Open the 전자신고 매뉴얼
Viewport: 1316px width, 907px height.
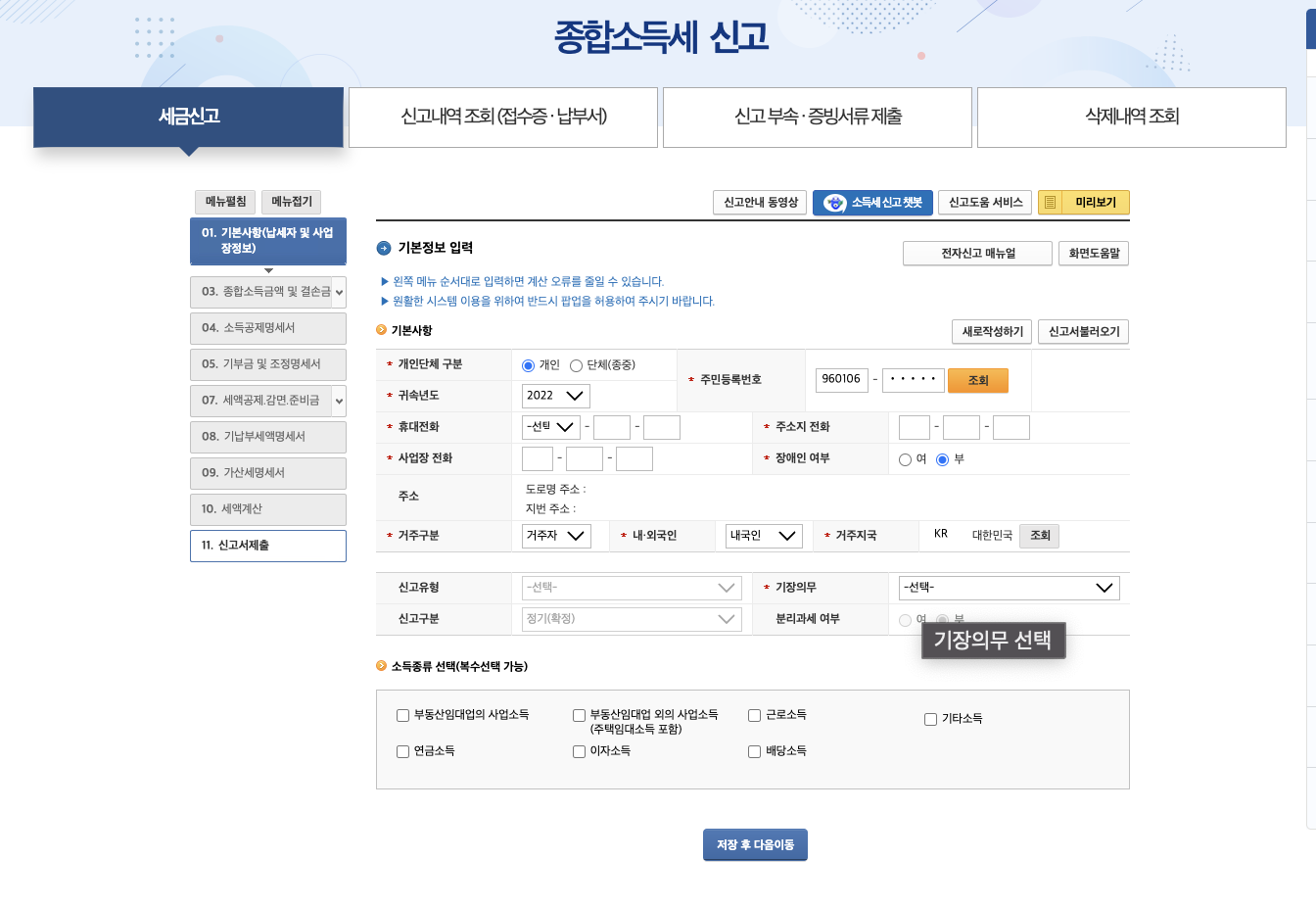click(976, 253)
